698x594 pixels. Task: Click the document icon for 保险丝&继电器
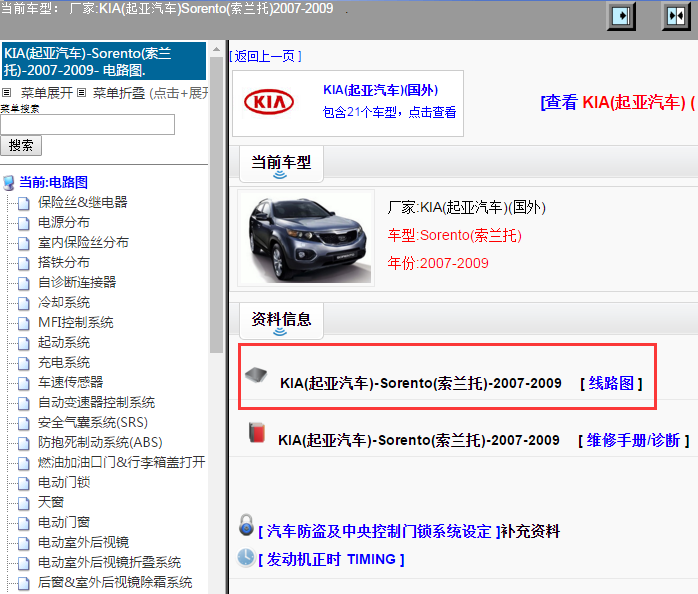tap(24, 203)
